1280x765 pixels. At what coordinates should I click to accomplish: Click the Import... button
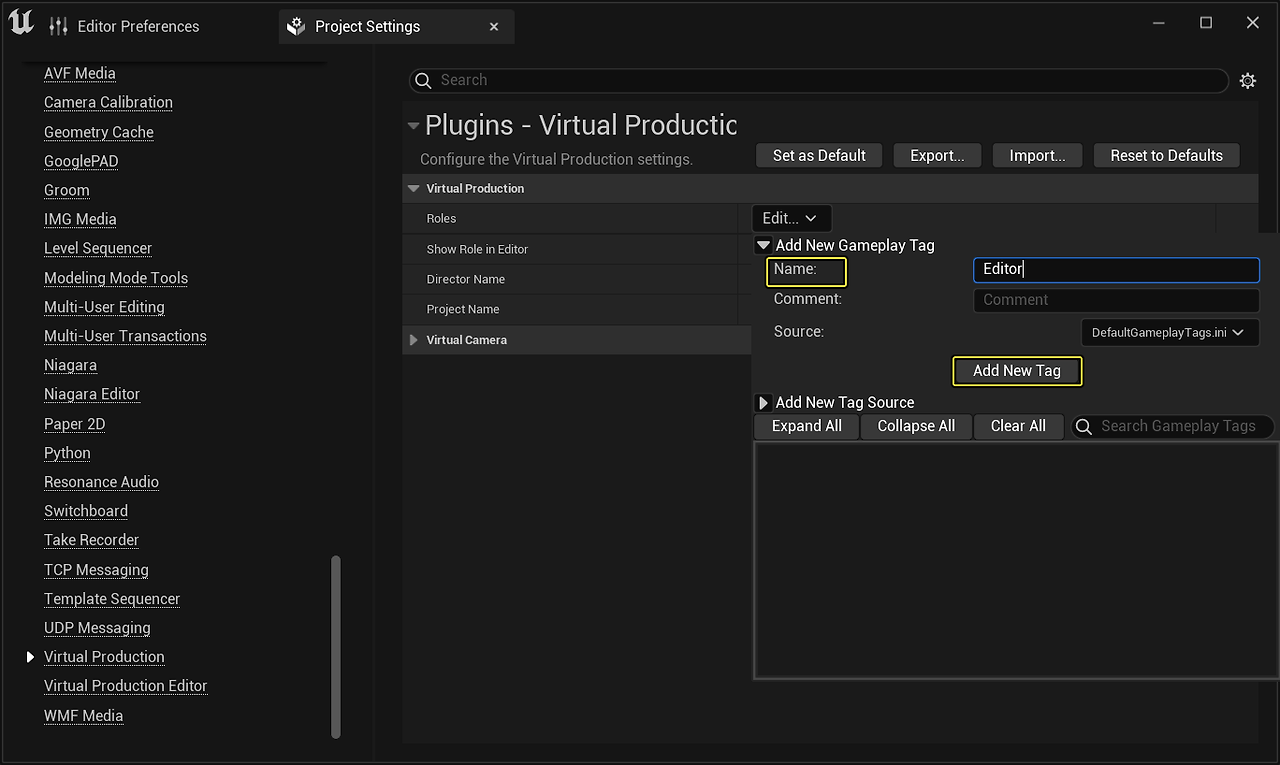click(x=1037, y=155)
